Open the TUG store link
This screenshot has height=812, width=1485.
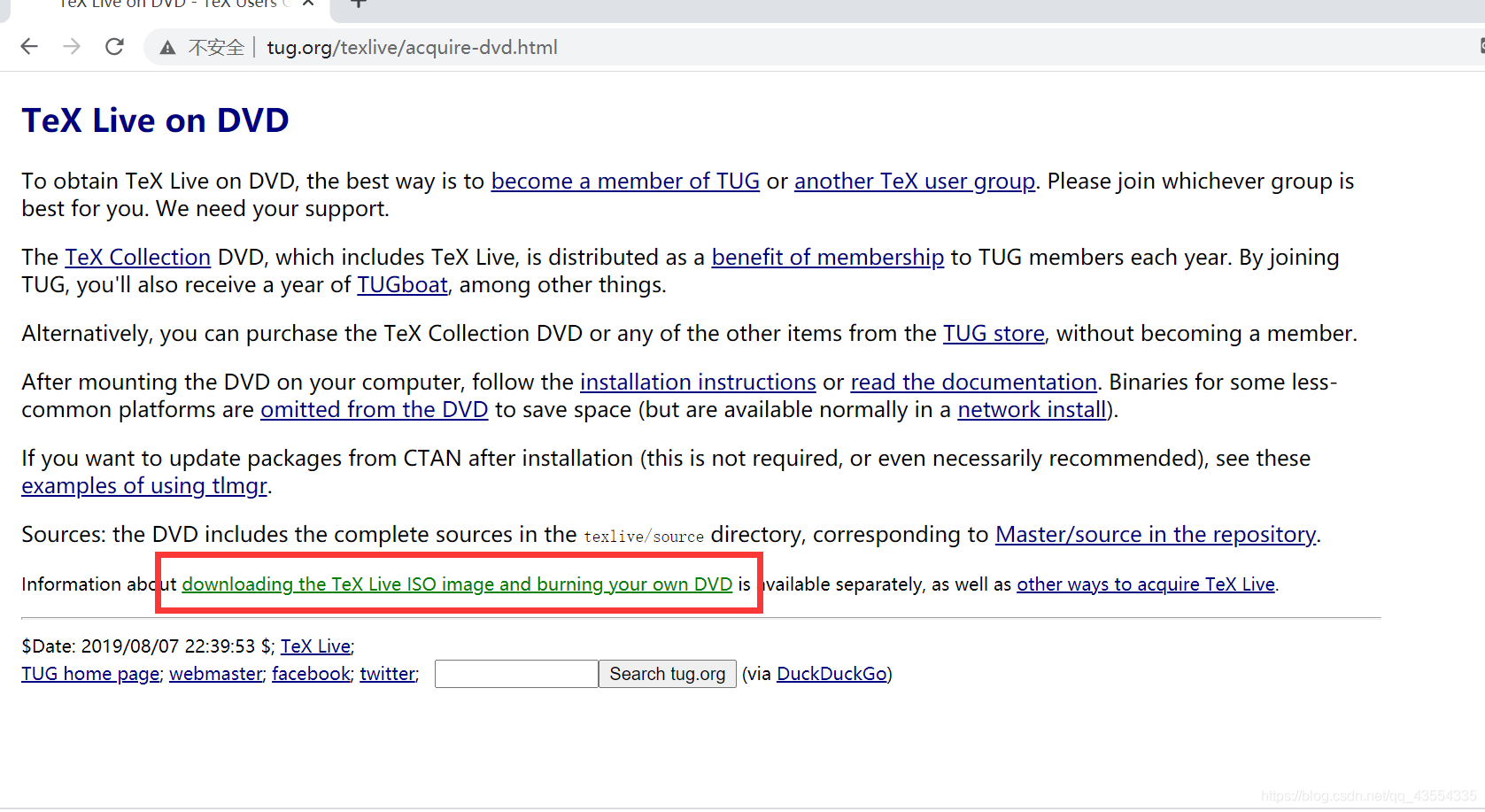994,334
